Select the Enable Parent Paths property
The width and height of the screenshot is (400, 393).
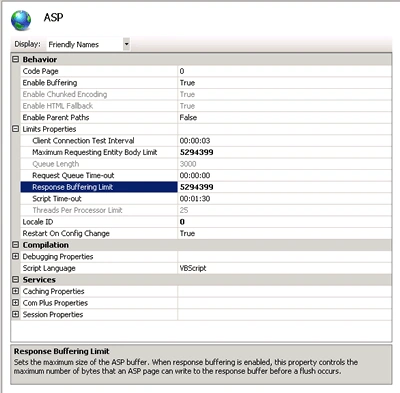click(x=56, y=117)
